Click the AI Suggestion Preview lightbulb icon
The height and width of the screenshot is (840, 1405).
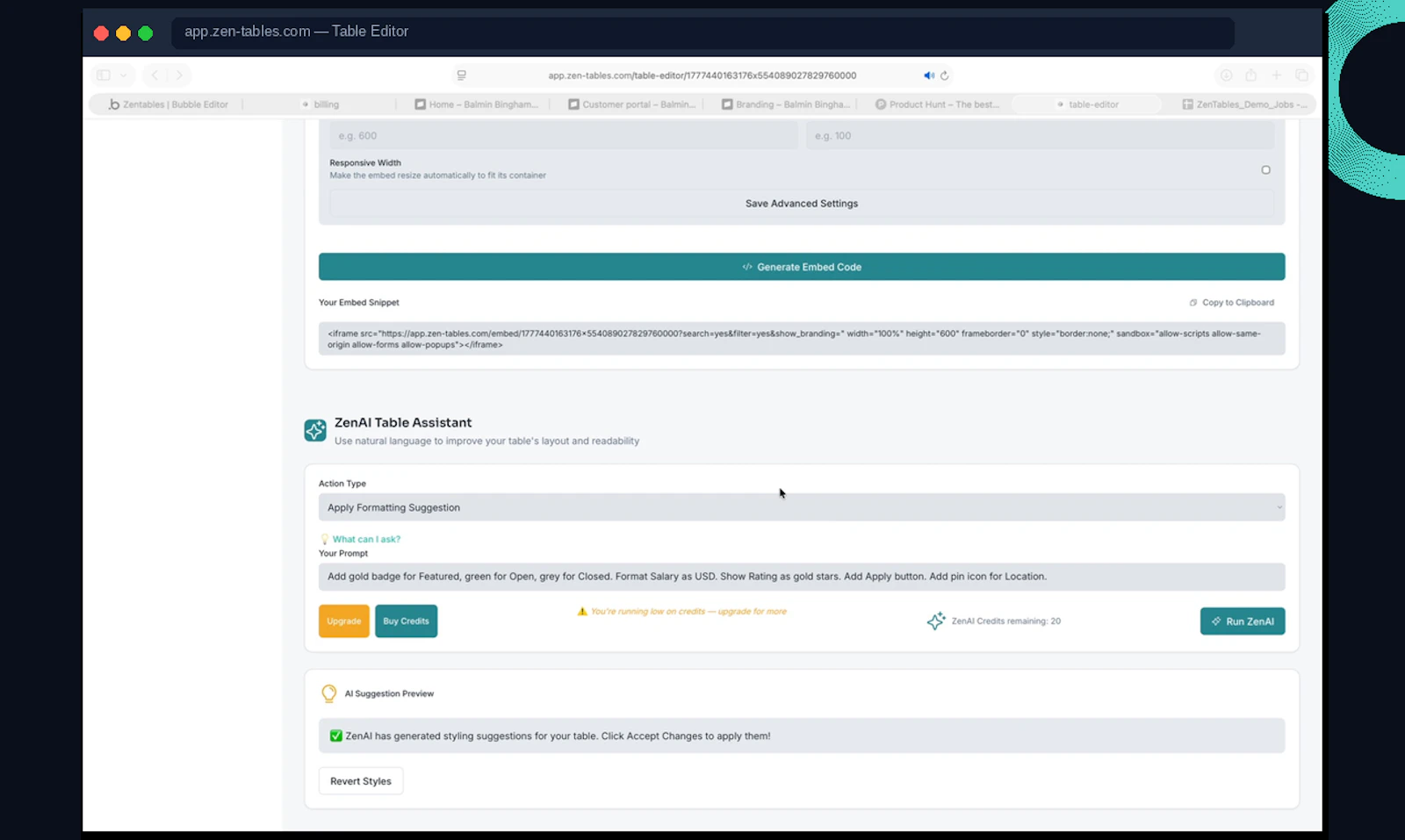(x=328, y=693)
